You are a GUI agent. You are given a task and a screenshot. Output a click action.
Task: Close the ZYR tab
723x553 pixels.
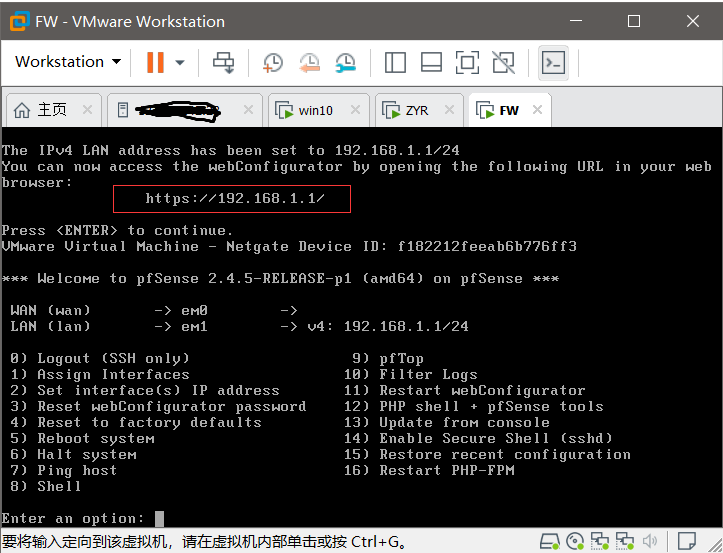449,110
